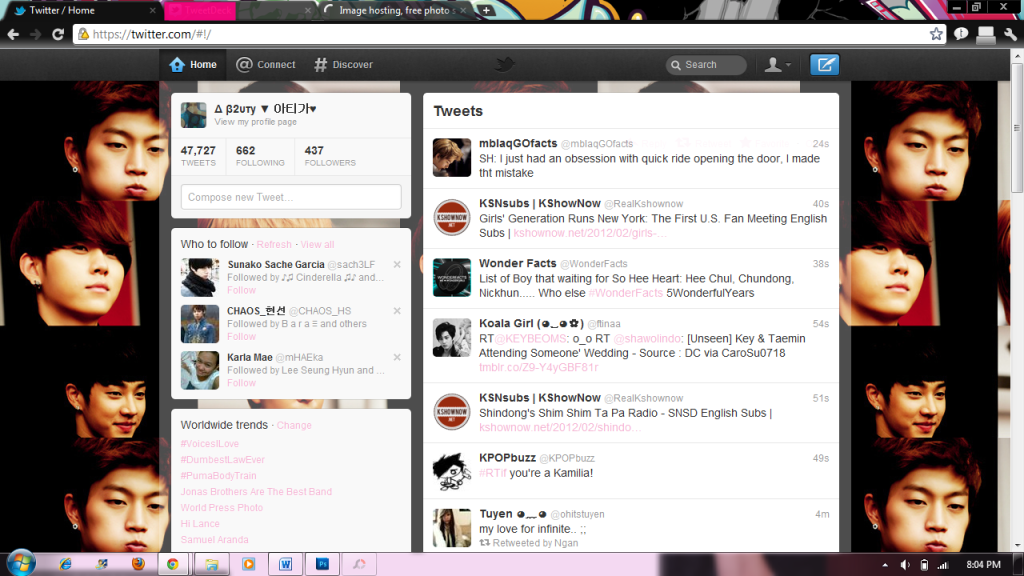Open the new browser tab button
The image size is (1024, 576).
coord(486,10)
